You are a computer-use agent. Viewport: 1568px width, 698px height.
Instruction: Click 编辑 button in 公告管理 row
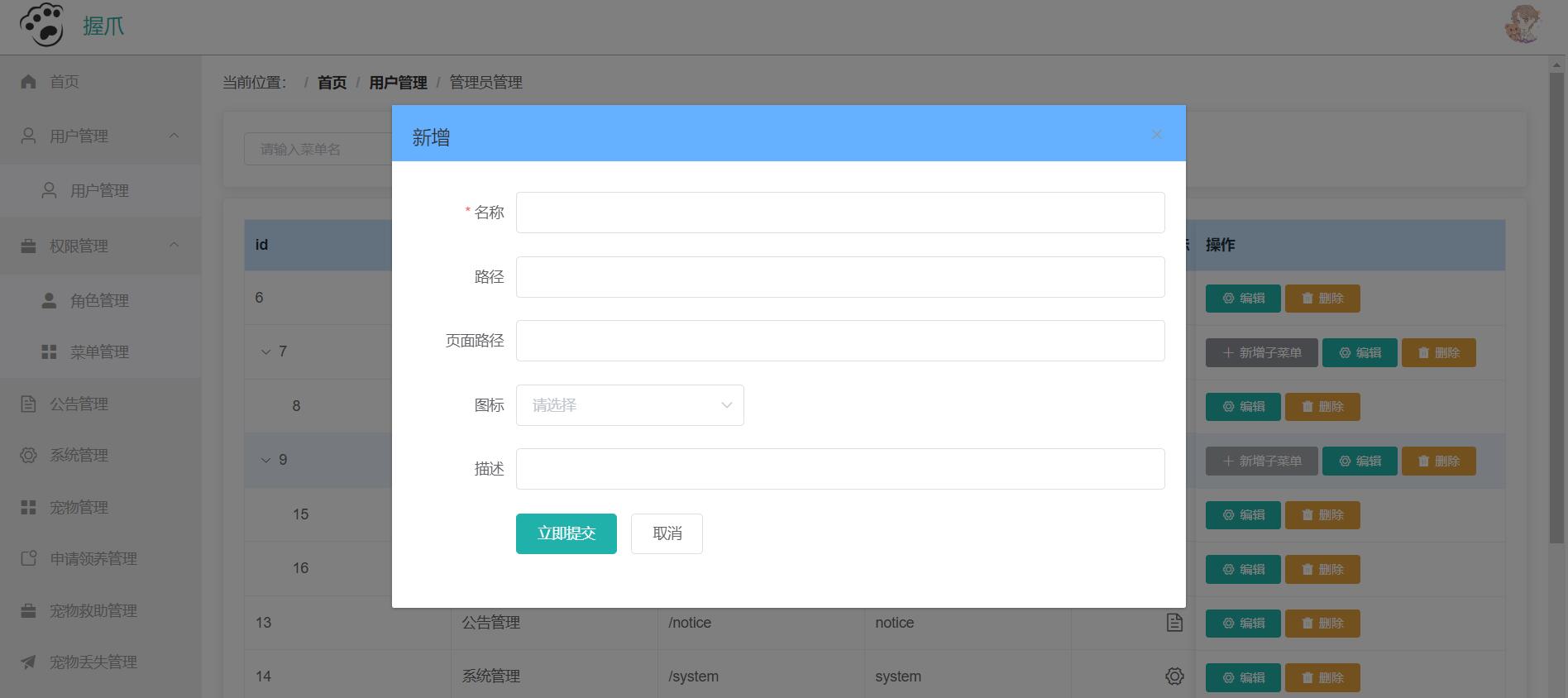(1243, 624)
